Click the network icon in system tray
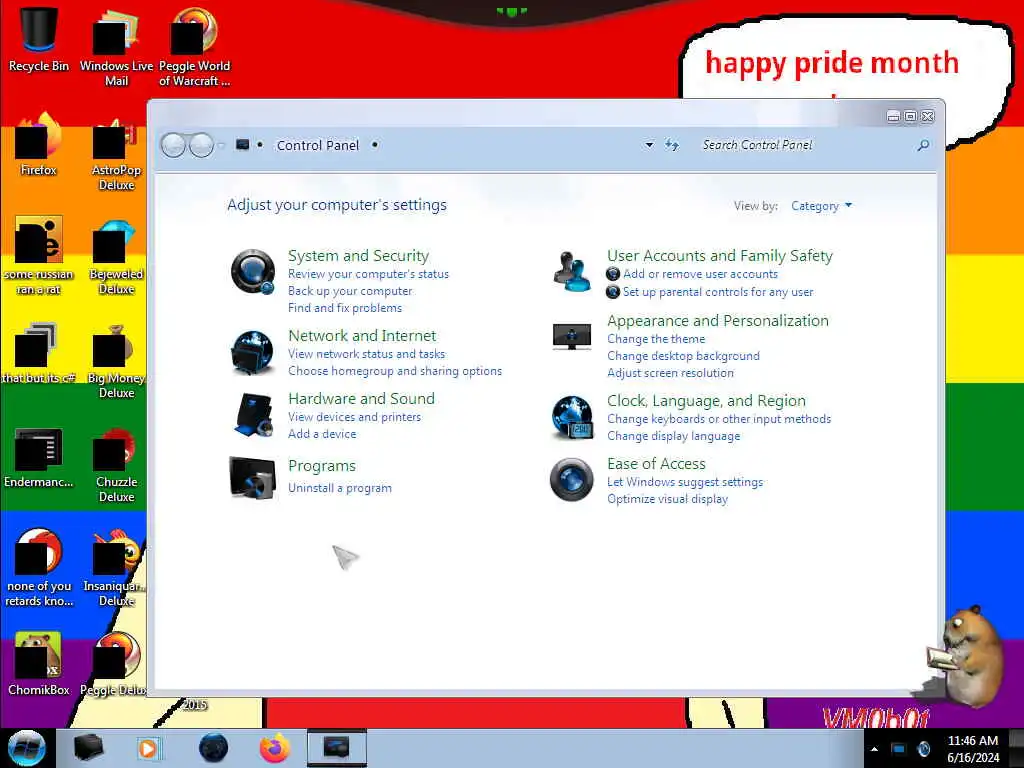Image resolution: width=1024 pixels, height=768 pixels. pos(899,748)
